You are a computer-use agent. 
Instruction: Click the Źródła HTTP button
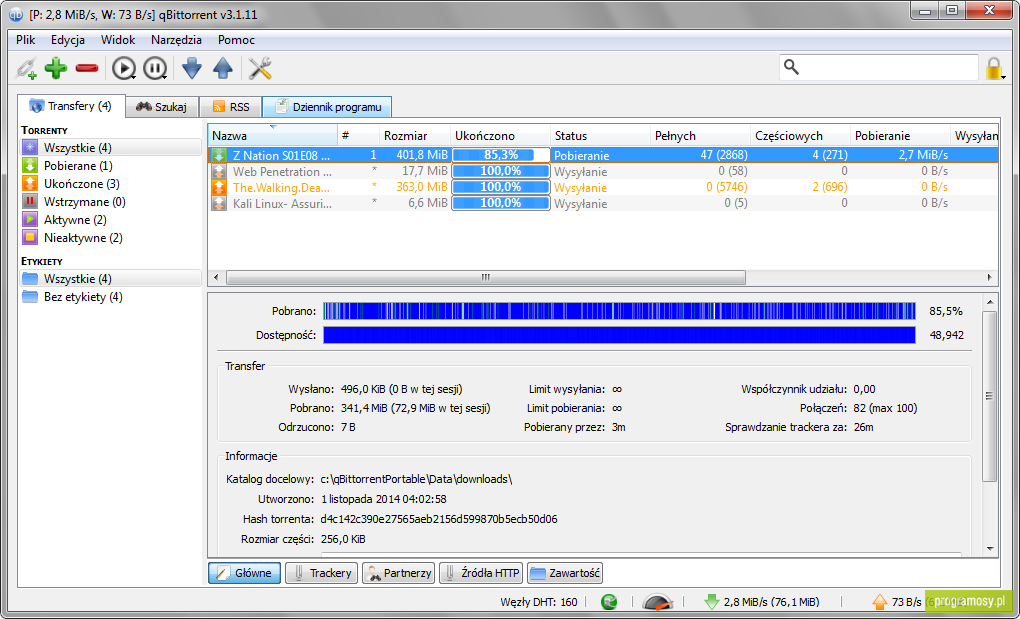pos(481,573)
